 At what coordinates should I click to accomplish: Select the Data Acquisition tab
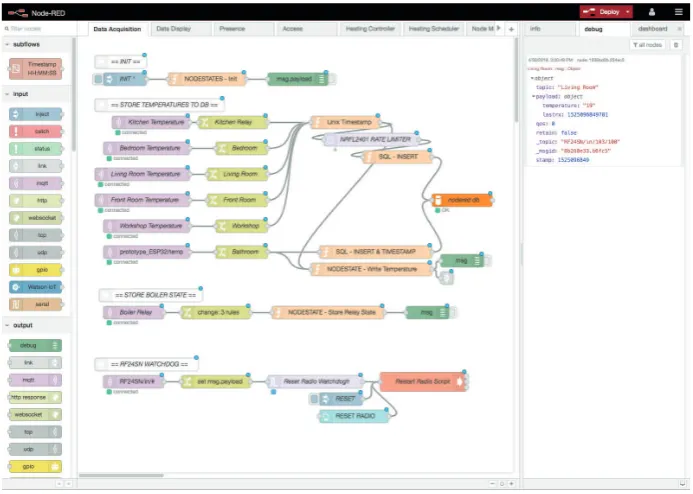(118, 29)
